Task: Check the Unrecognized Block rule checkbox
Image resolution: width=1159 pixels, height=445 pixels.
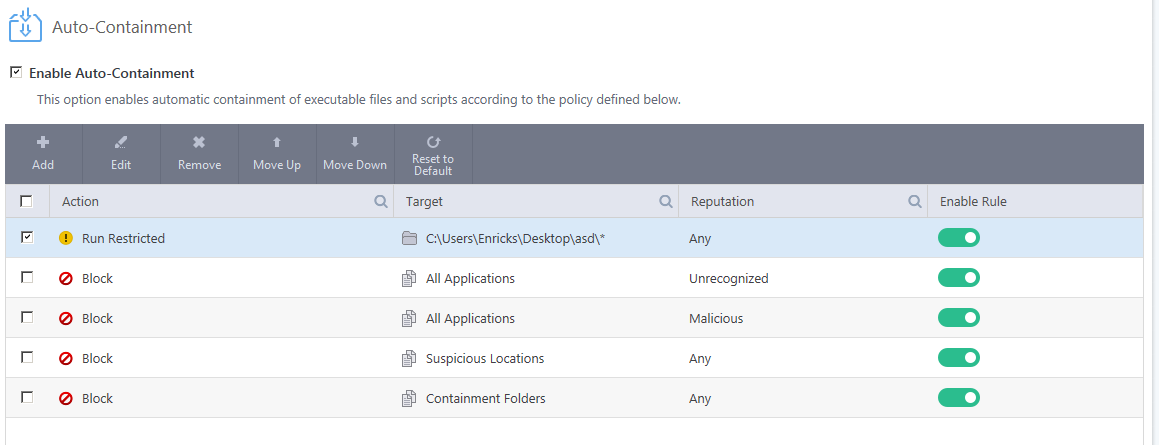Action: (27, 278)
